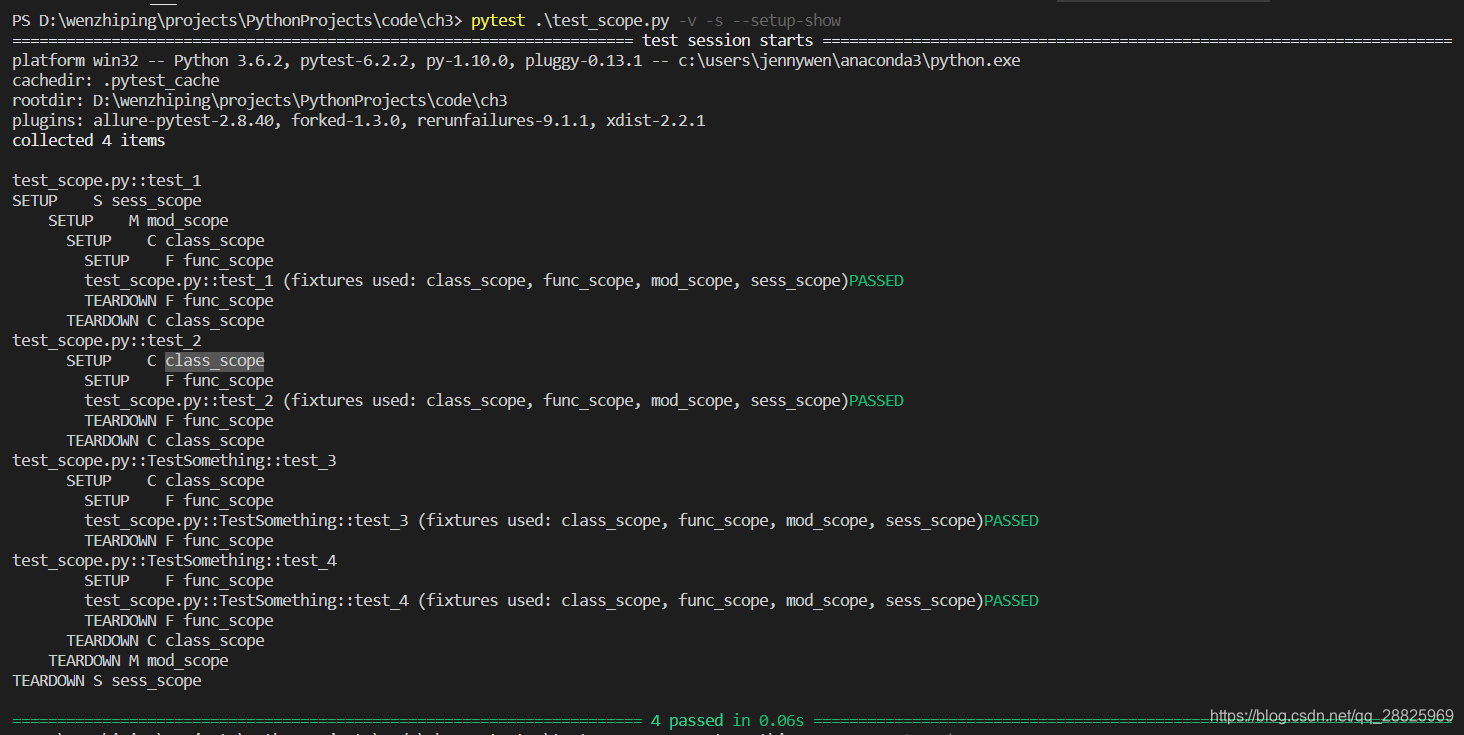Click the 'SETUP M mod_scope' line
This screenshot has width=1464, height=735.
(138, 221)
